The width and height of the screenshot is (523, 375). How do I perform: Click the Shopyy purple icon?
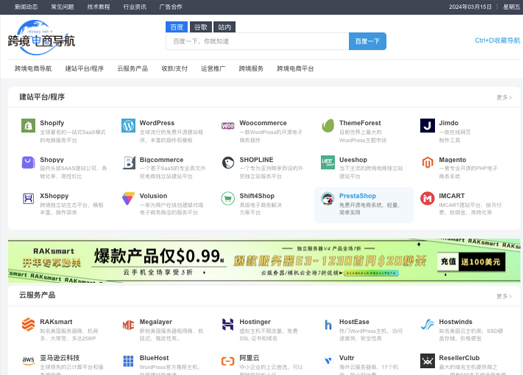[x=28, y=162]
